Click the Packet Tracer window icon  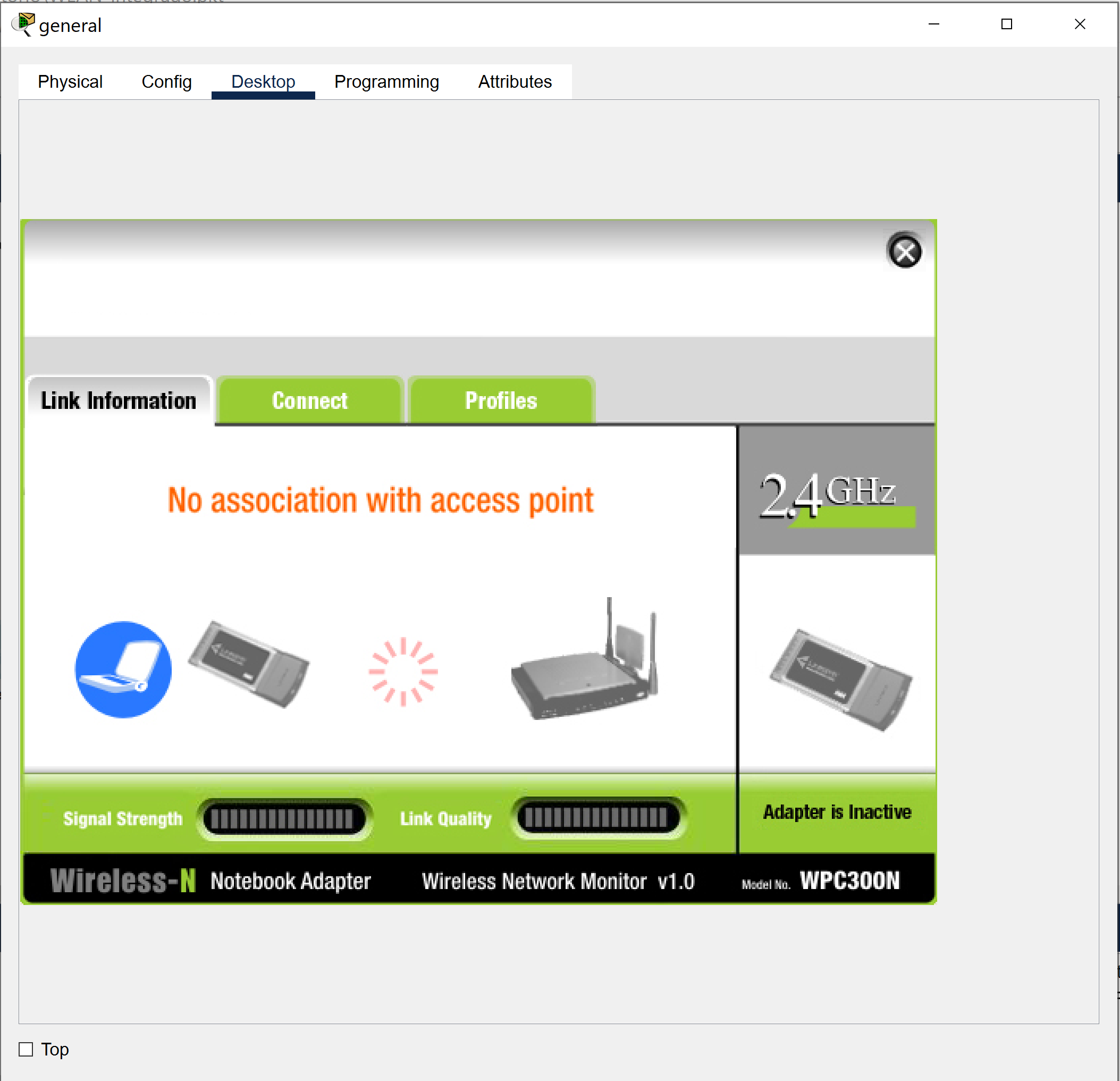[x=23, y=24]
